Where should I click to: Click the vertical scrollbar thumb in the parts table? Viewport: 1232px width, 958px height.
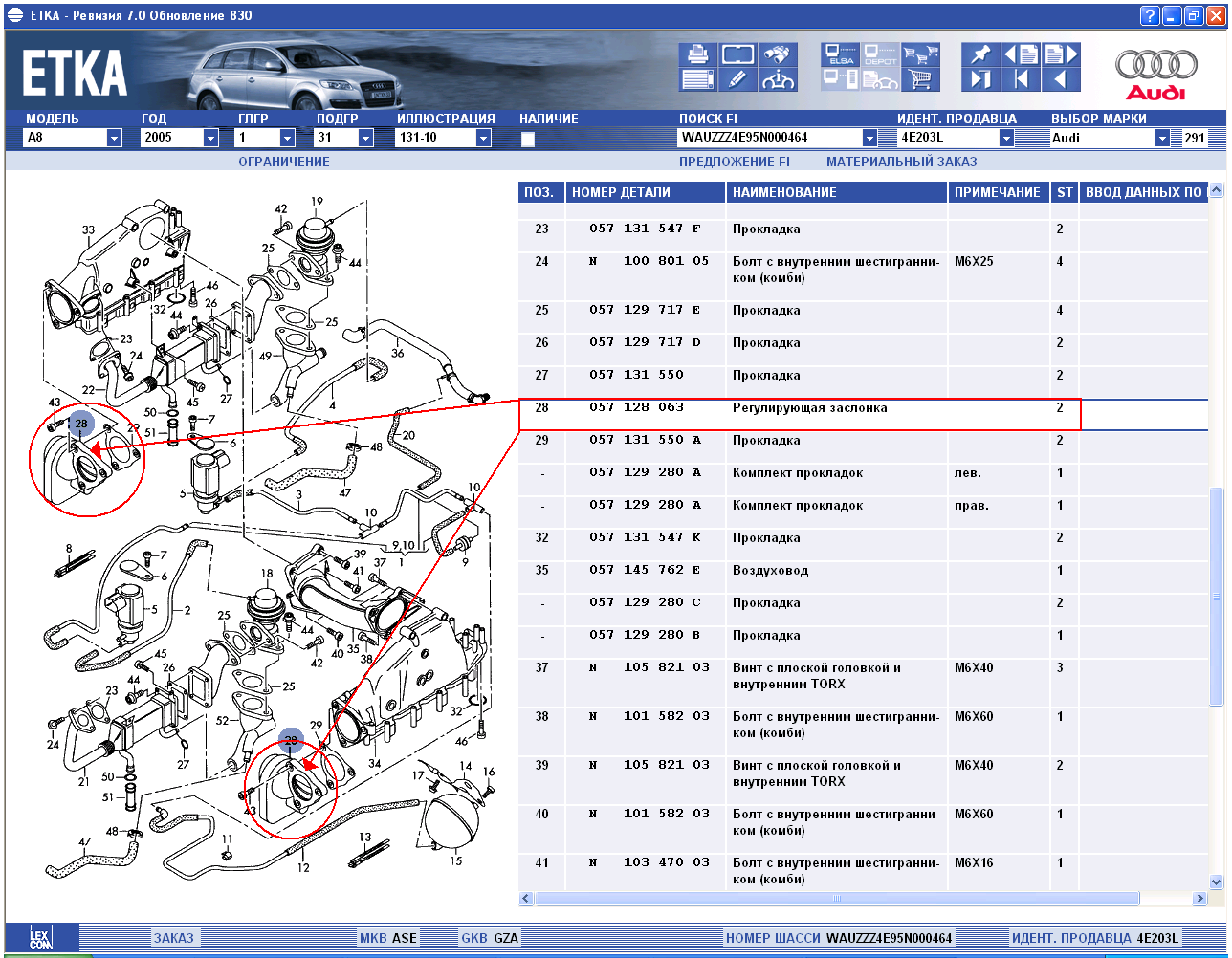point(1217,597)
